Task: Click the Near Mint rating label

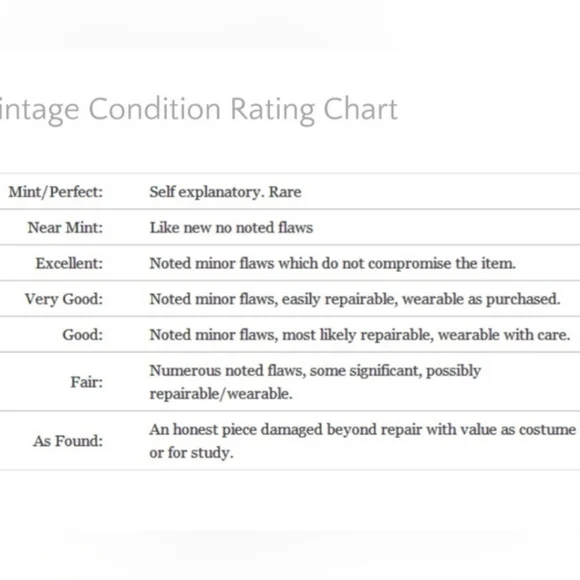Action: click(65, 227)
